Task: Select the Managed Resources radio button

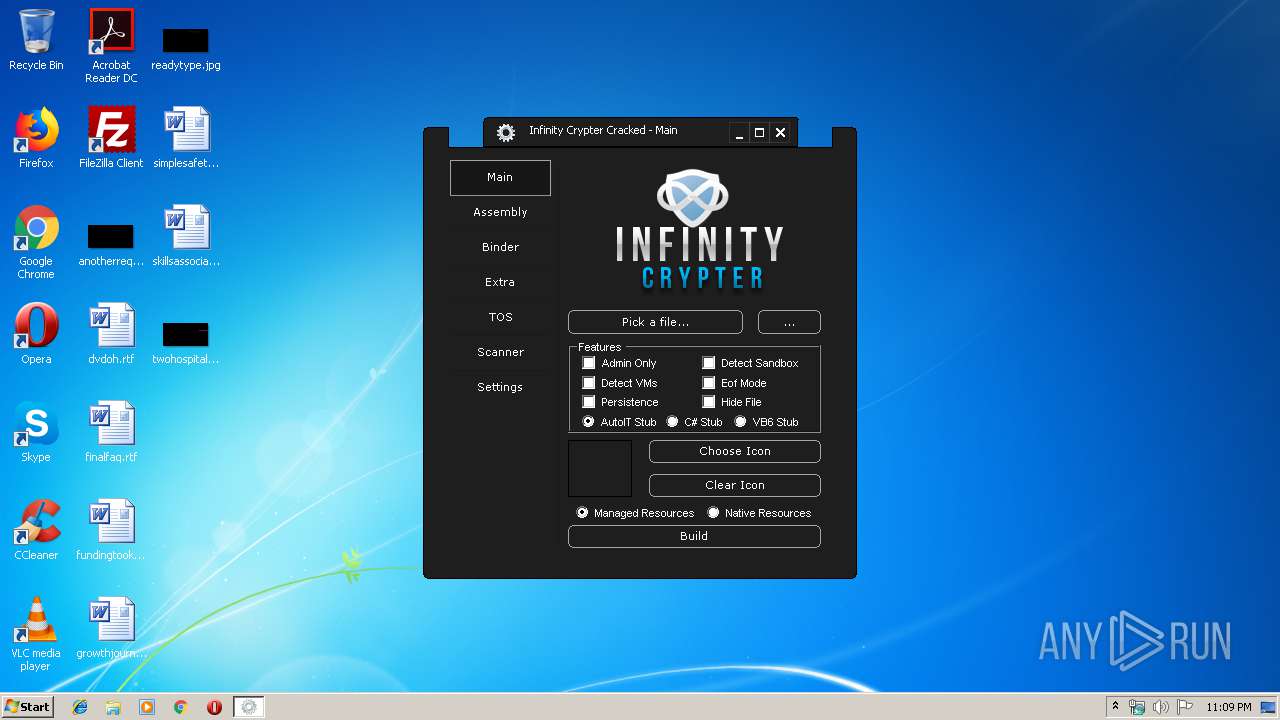Action: click(x=582, y=513)
